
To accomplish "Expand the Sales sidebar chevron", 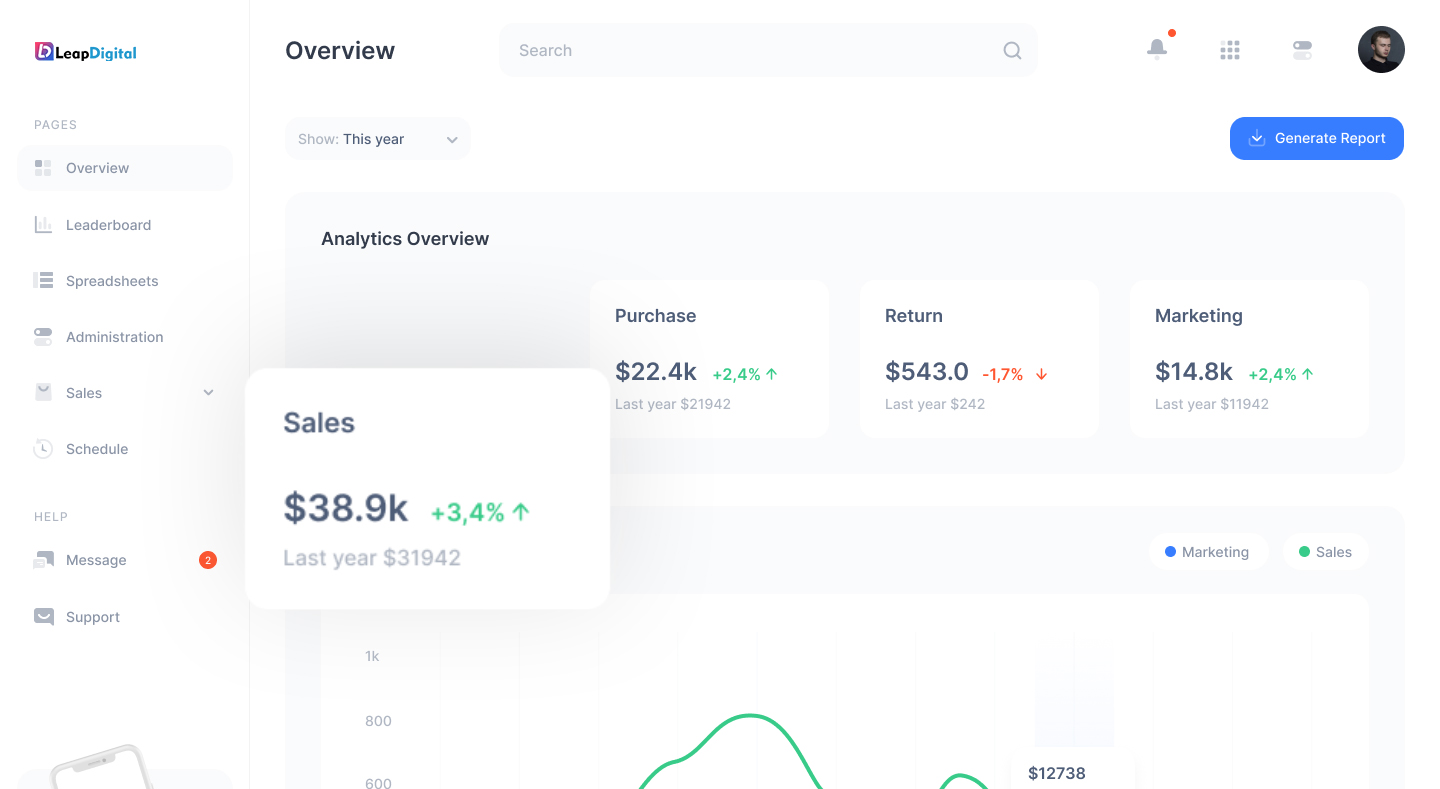I will 208,392.
